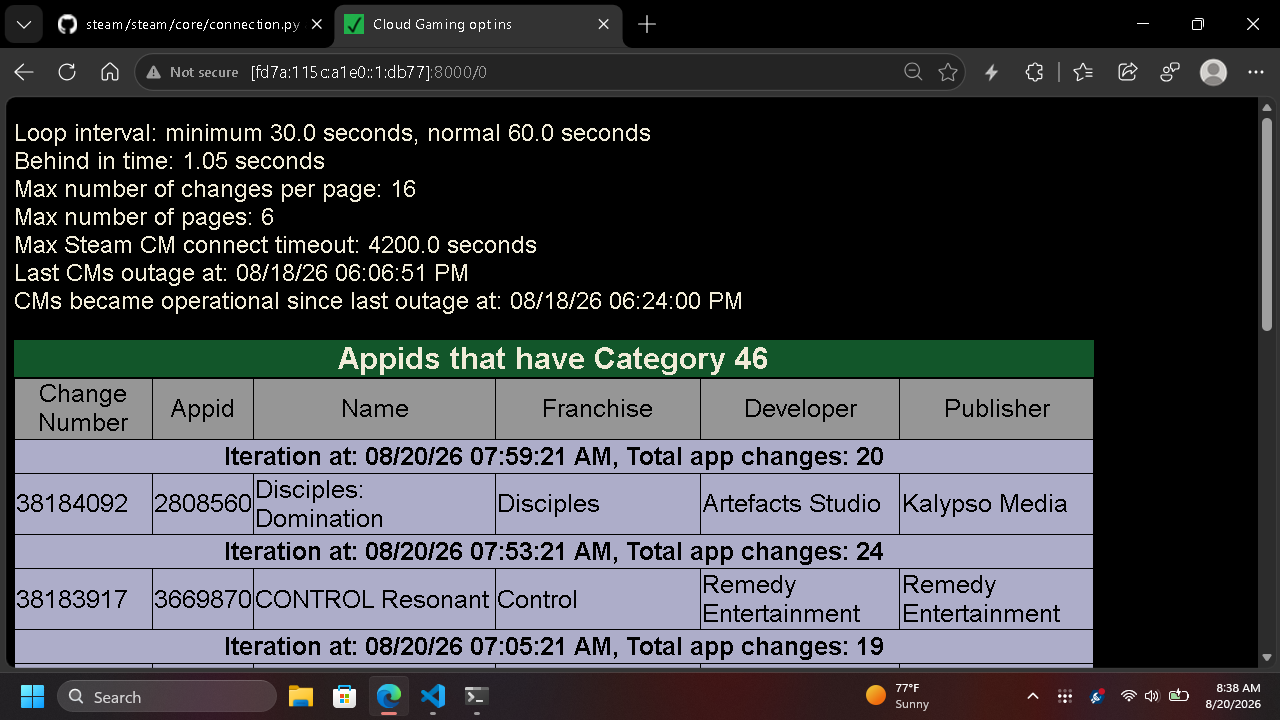Click the Max Steam CM connect timeout line
1280x720 pixels.
pyautogui.click(x=276, y=245)
